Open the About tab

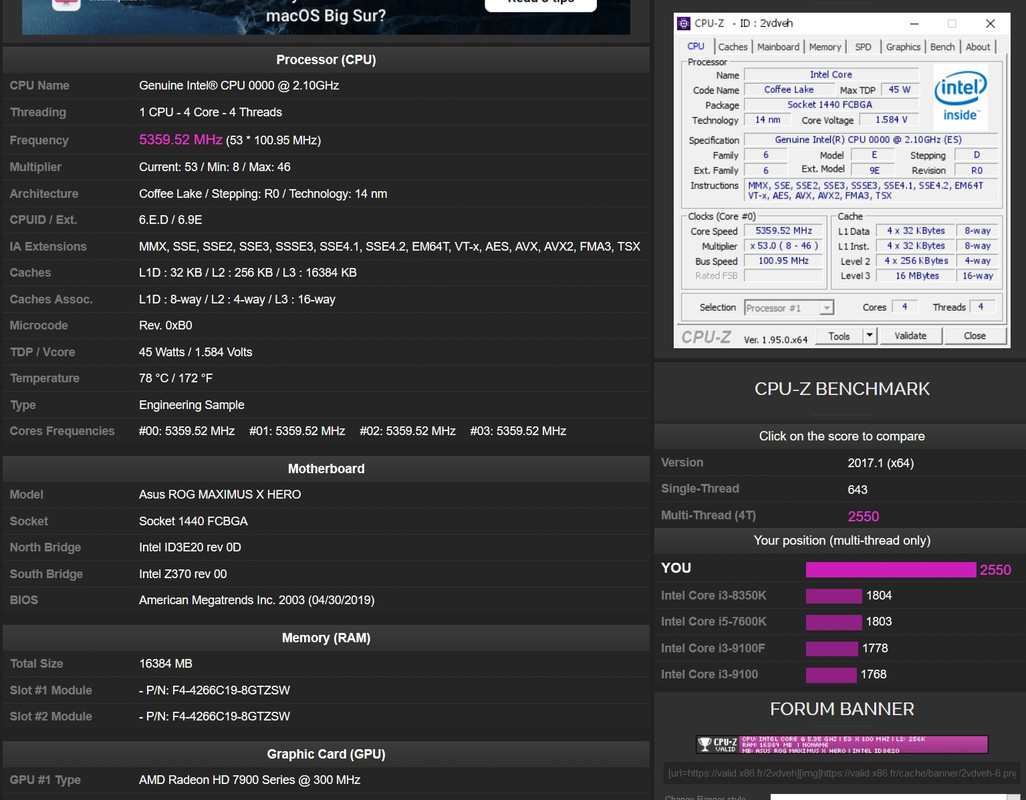(x=978, y=47)
